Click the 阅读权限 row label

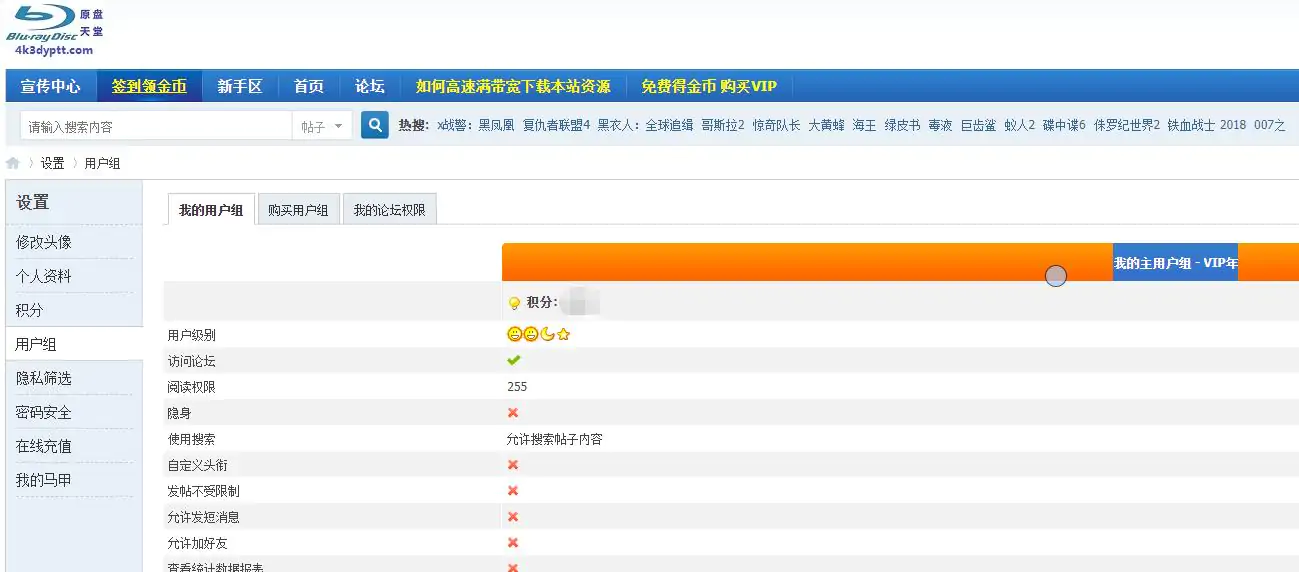point(191,387)
